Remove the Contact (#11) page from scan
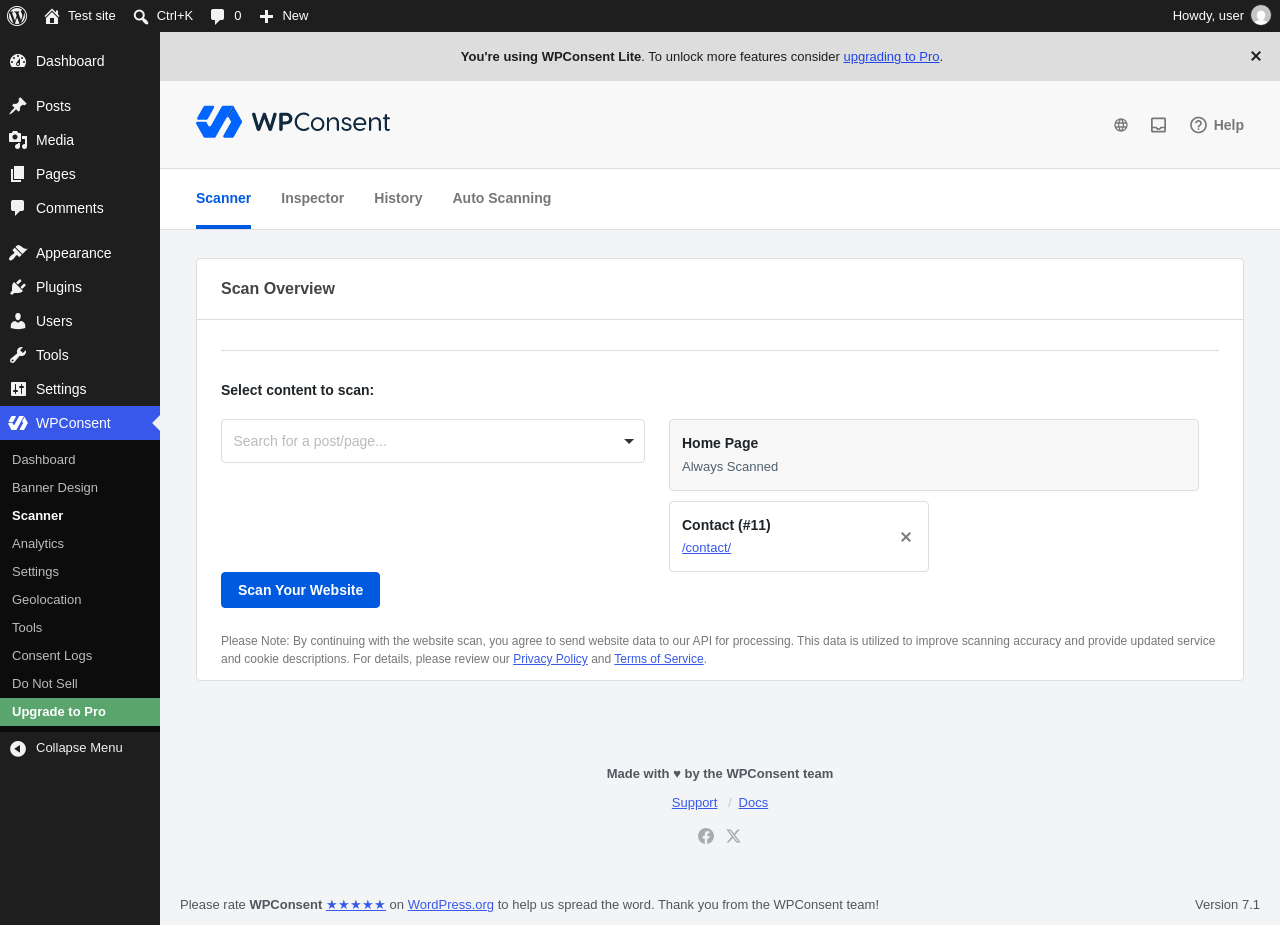1280x925 pixels. point(906,537)
